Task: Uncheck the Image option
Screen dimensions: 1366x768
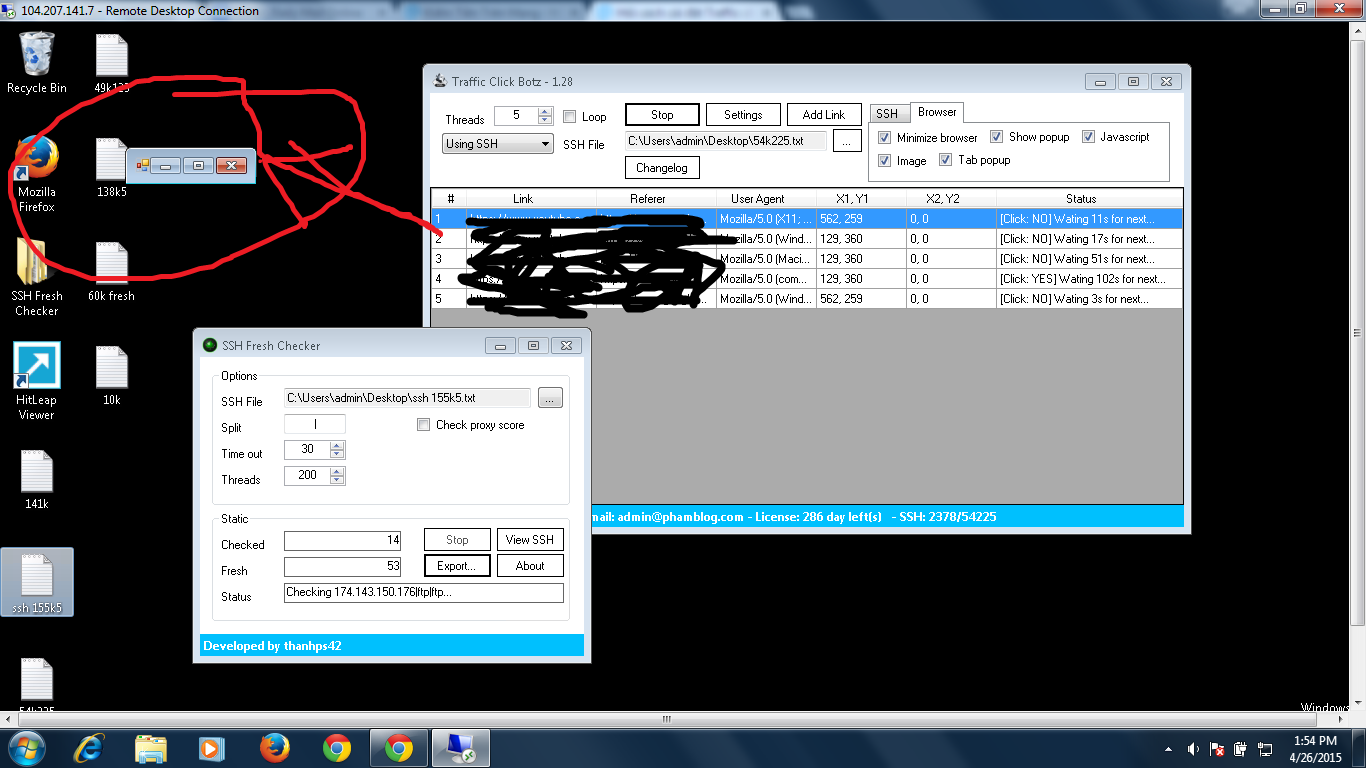Action: click(884, 160)
